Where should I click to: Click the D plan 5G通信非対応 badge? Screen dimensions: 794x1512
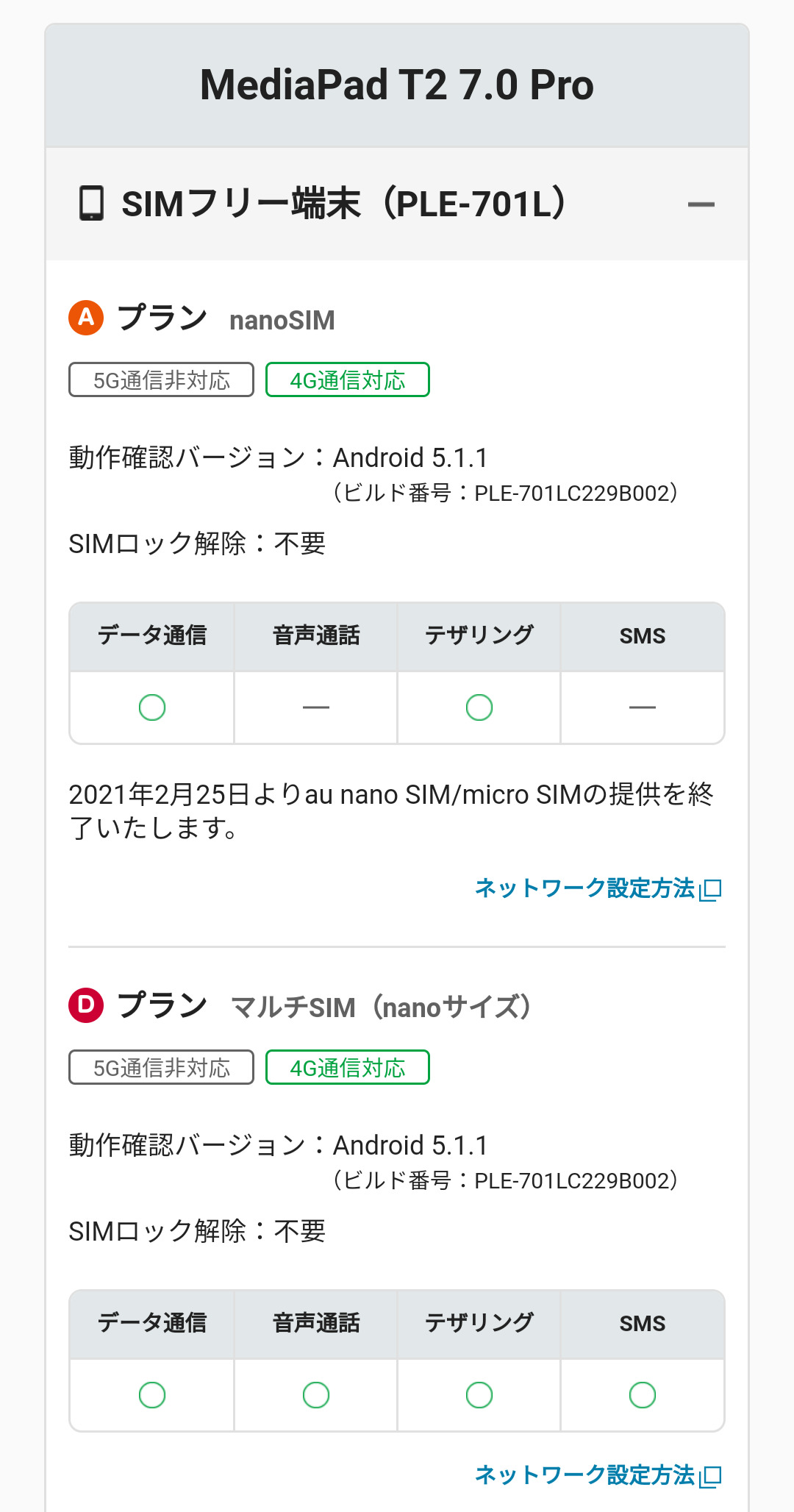click(161, 1068)
